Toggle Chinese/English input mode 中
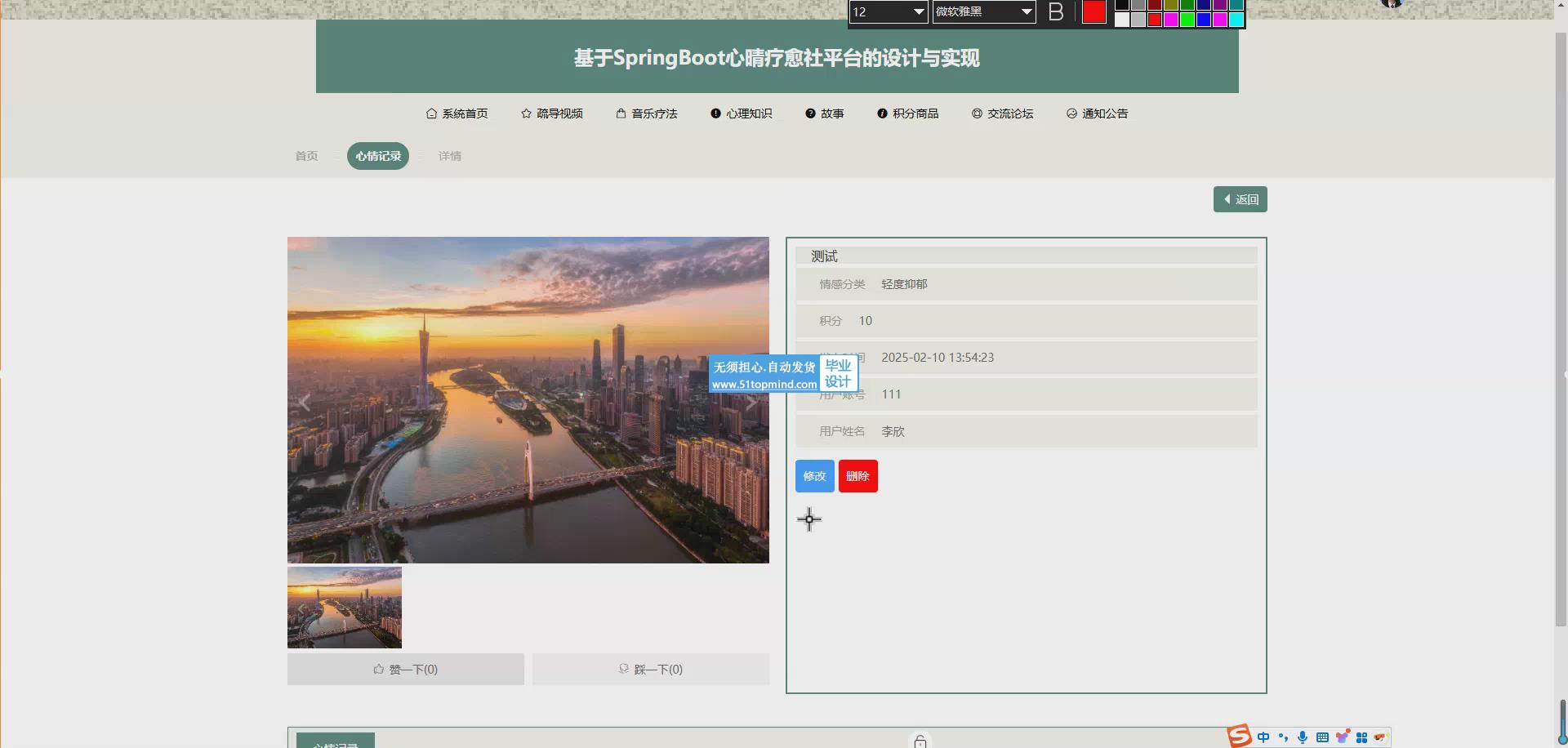 [1263, 737]
